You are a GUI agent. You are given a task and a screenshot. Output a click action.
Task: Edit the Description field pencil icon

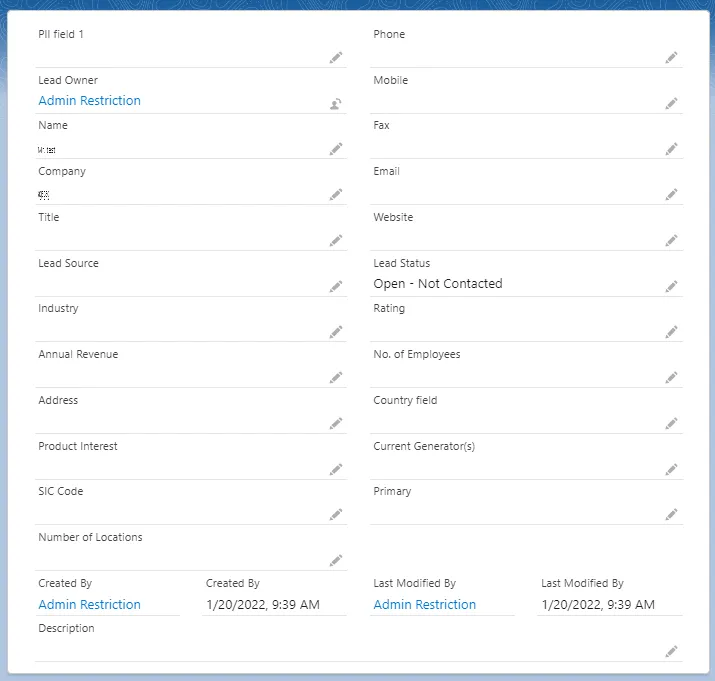671,652
